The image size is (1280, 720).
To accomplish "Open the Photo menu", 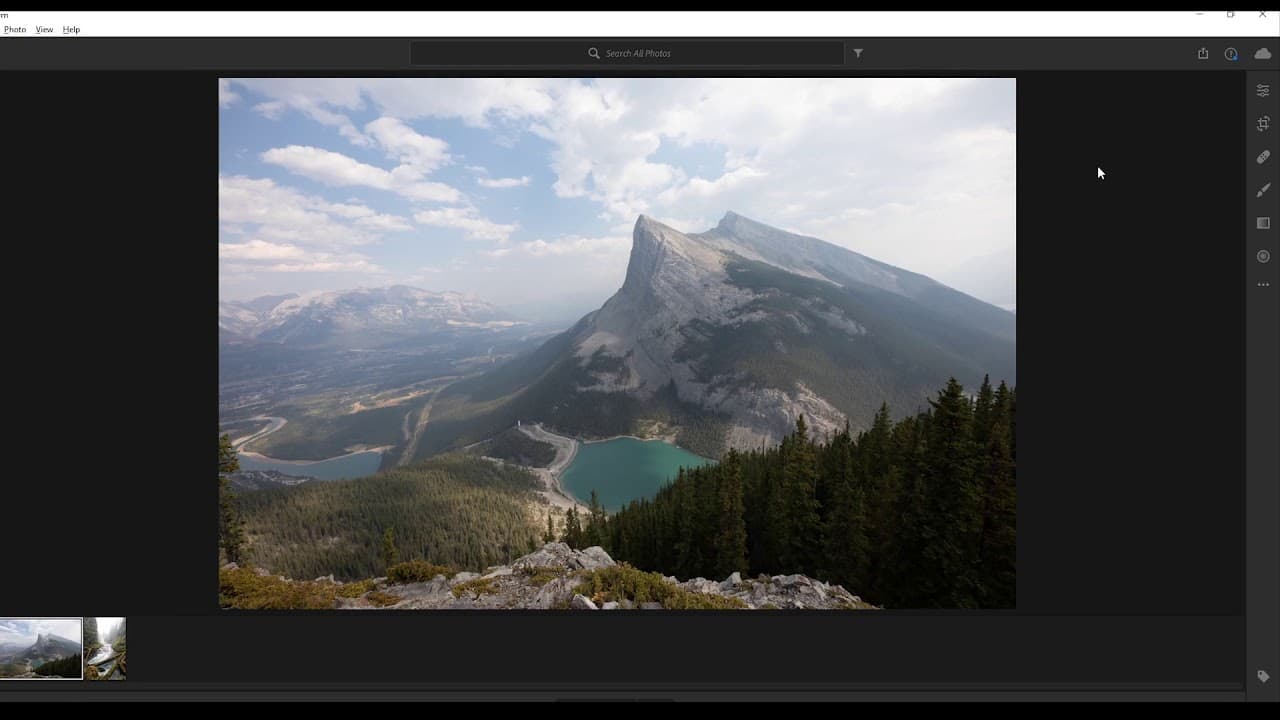I will pos(15,29).
